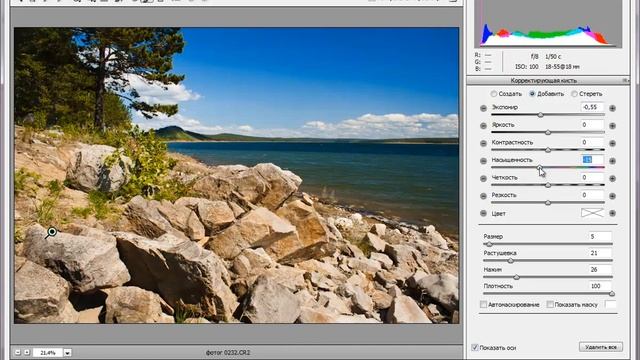Click the lens info 18-55@18 mm
The image size is (640, 360).
562,67
